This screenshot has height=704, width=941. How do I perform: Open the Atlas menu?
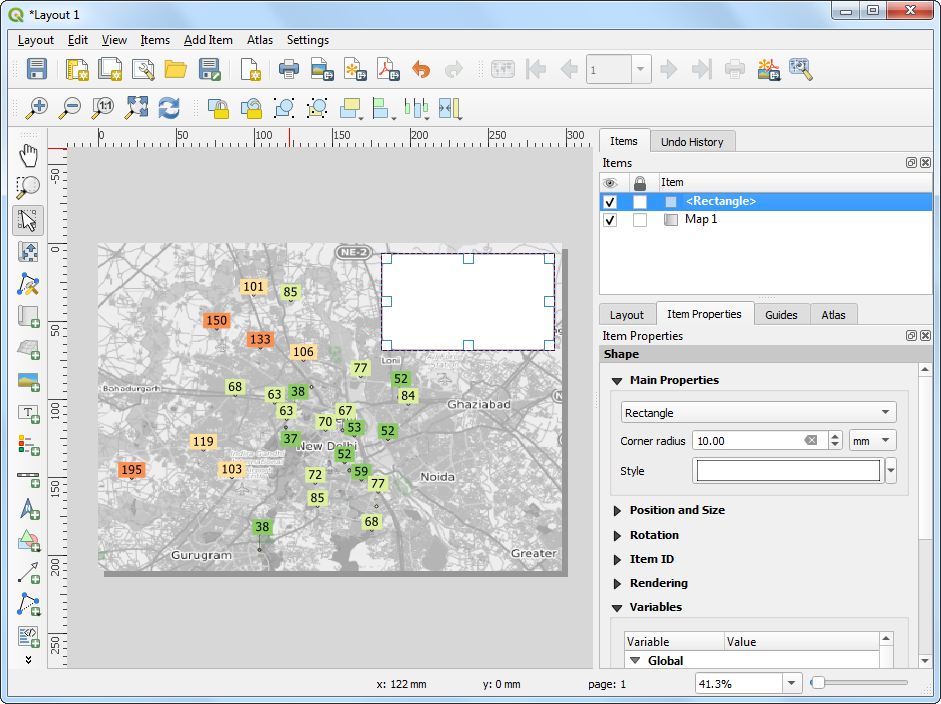[260, 40]
